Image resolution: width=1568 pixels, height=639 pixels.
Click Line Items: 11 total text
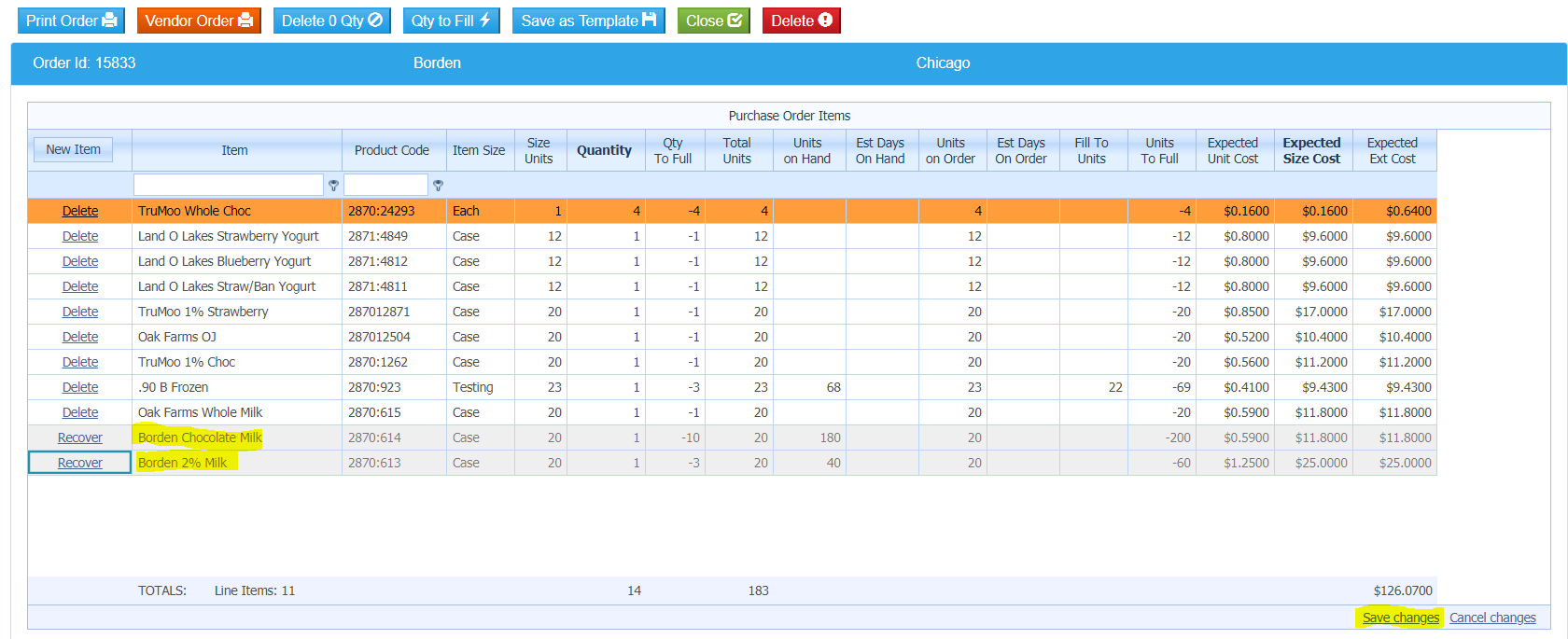(x=255, y=590)
